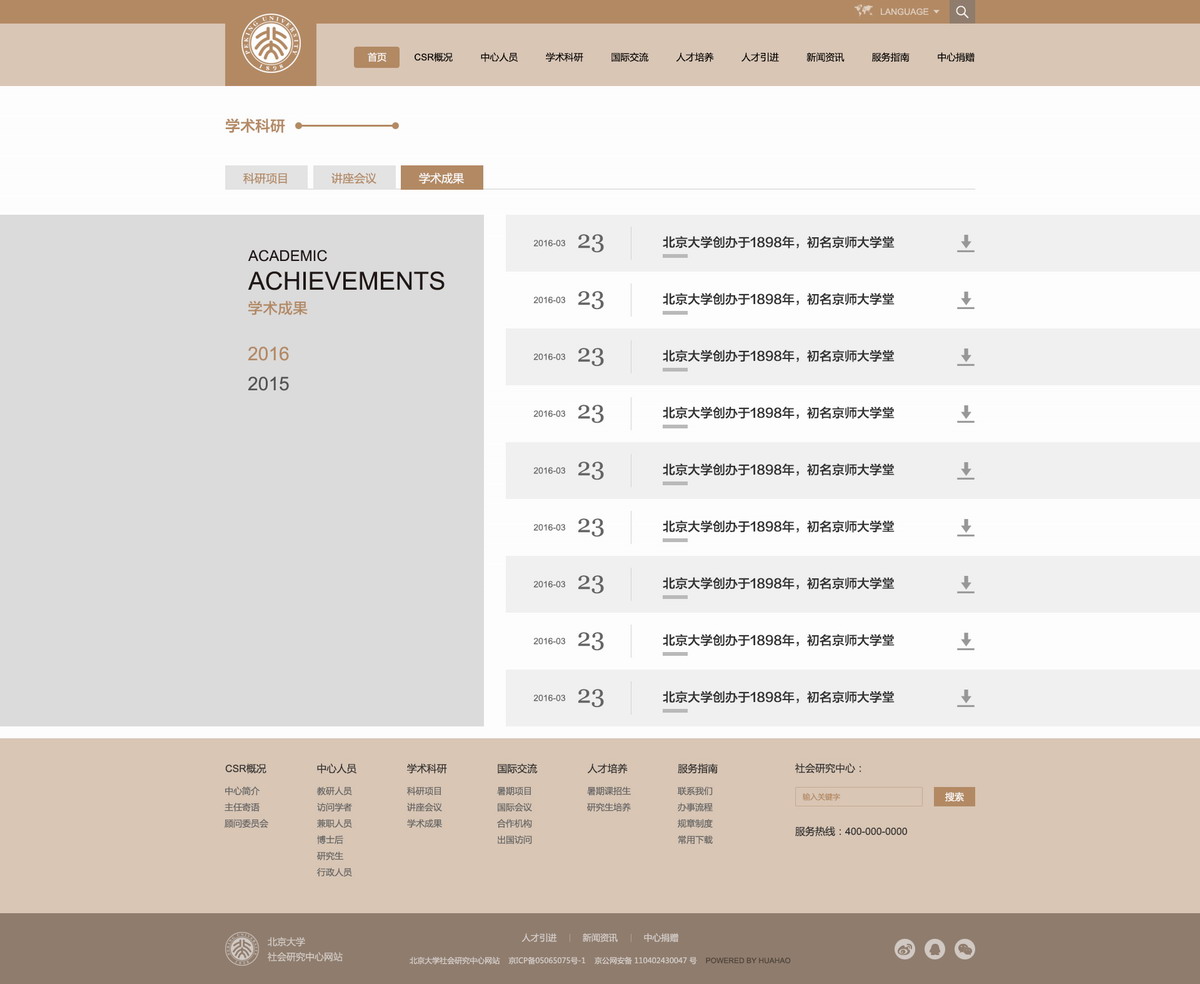1200x984 pixels.
Task: Click the search magnifier icon in header
Action: (962, 12)
